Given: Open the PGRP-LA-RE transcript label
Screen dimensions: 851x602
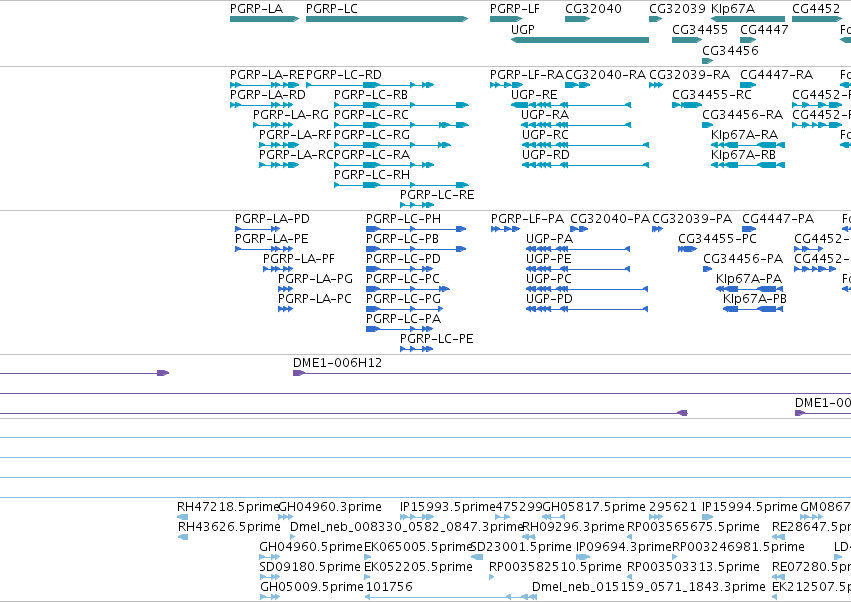Looking at the screenshot, I should point(267,75).
